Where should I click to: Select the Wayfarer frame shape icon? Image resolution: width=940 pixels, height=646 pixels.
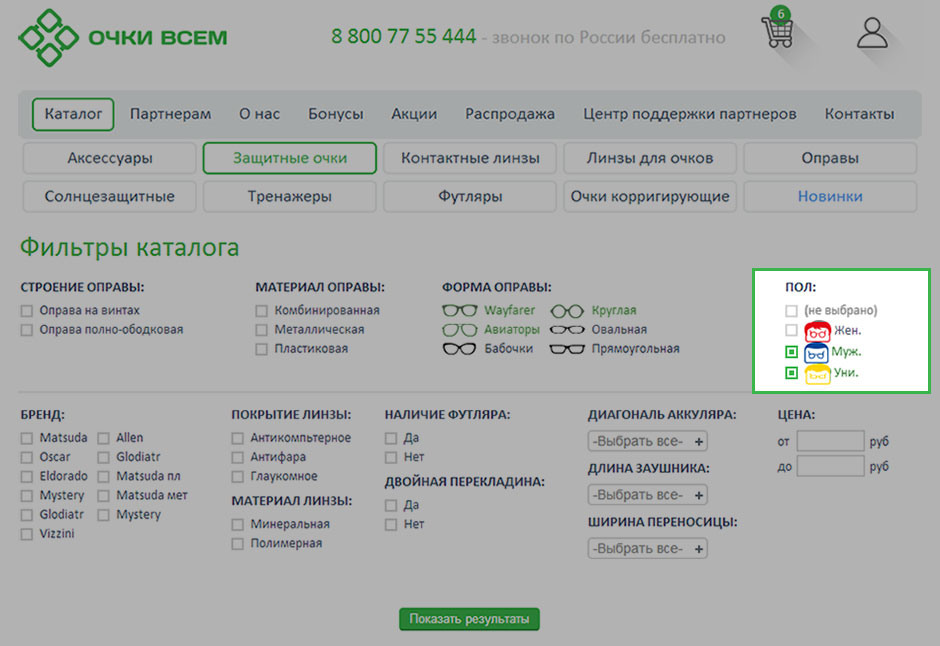tap(460, 310)
